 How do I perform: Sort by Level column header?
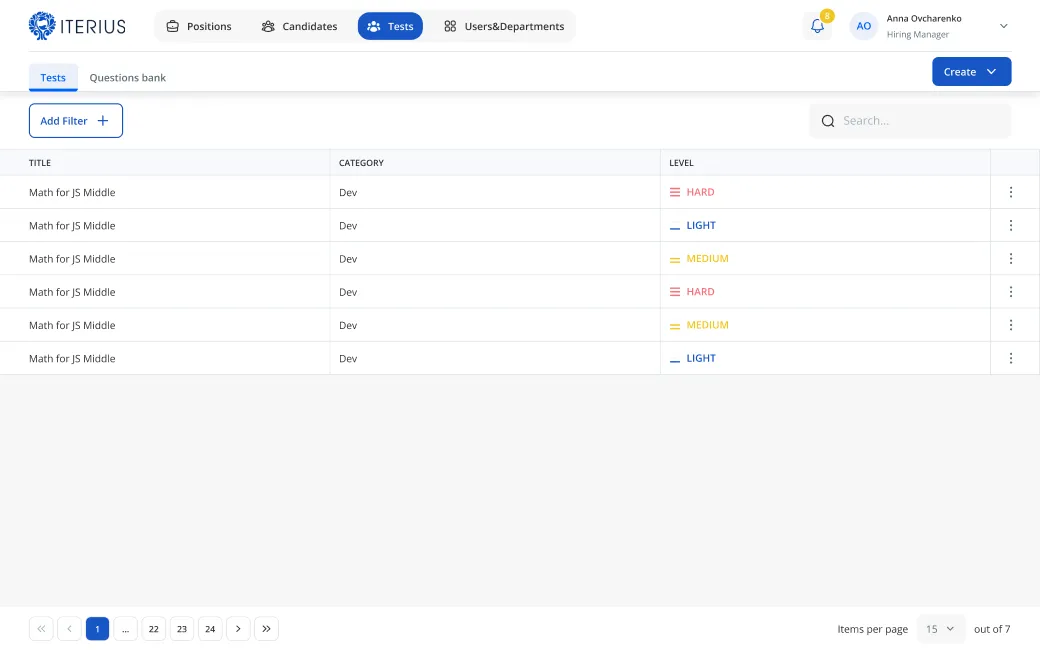coord(681,163)
